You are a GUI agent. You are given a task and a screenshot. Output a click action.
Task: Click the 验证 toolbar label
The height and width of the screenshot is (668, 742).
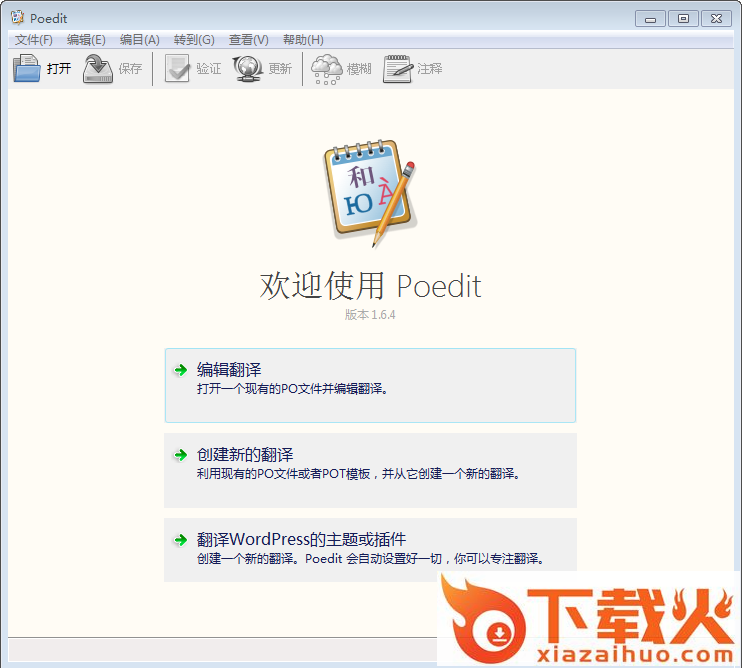tap(209, 69)
